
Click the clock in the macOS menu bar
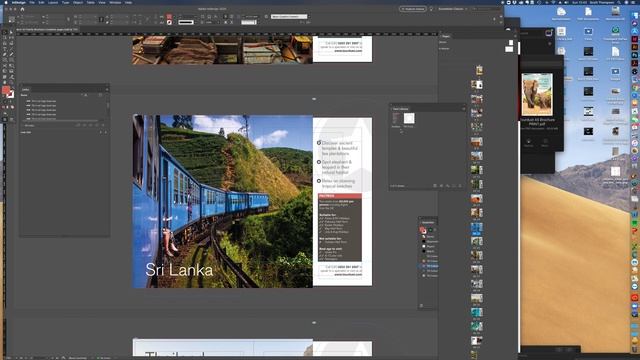580,2
